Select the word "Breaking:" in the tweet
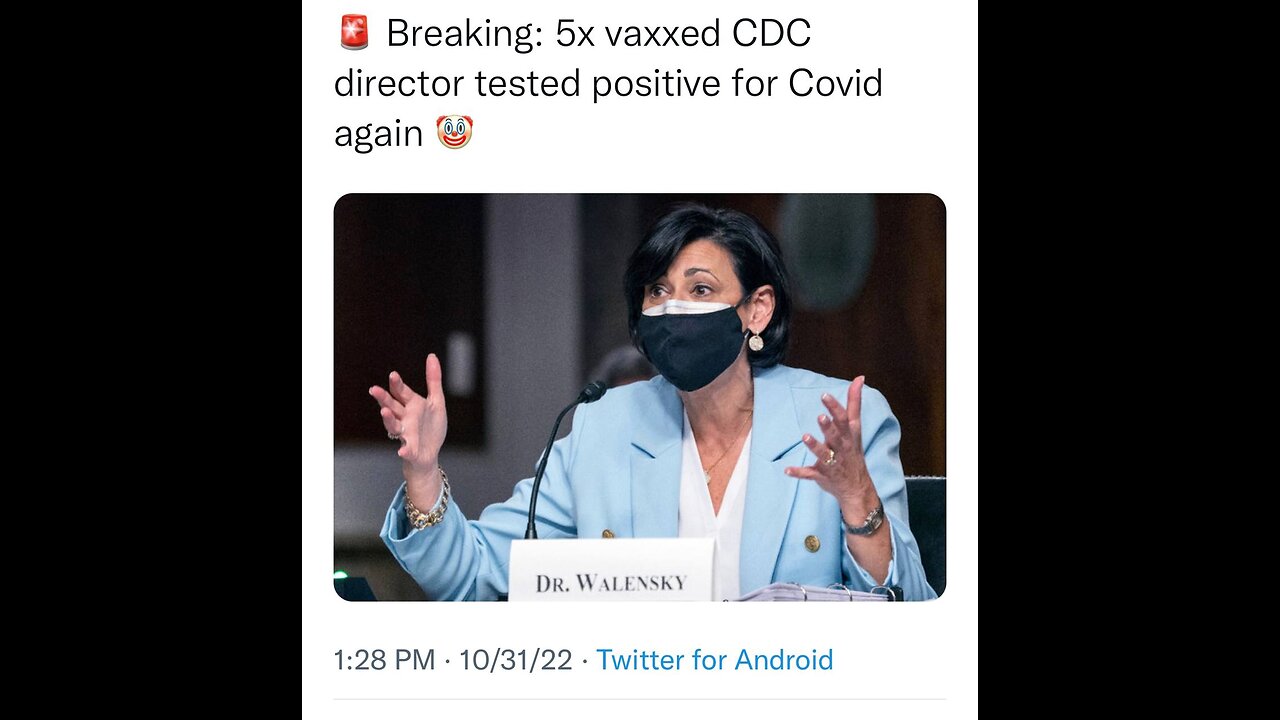 pos(463,34)
